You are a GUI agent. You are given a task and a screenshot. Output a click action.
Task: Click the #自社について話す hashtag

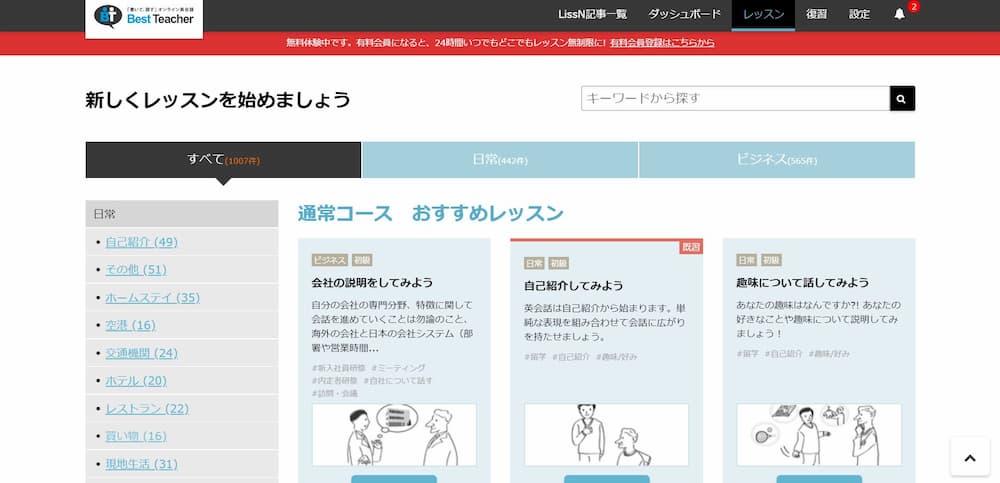tap(398, 380)
